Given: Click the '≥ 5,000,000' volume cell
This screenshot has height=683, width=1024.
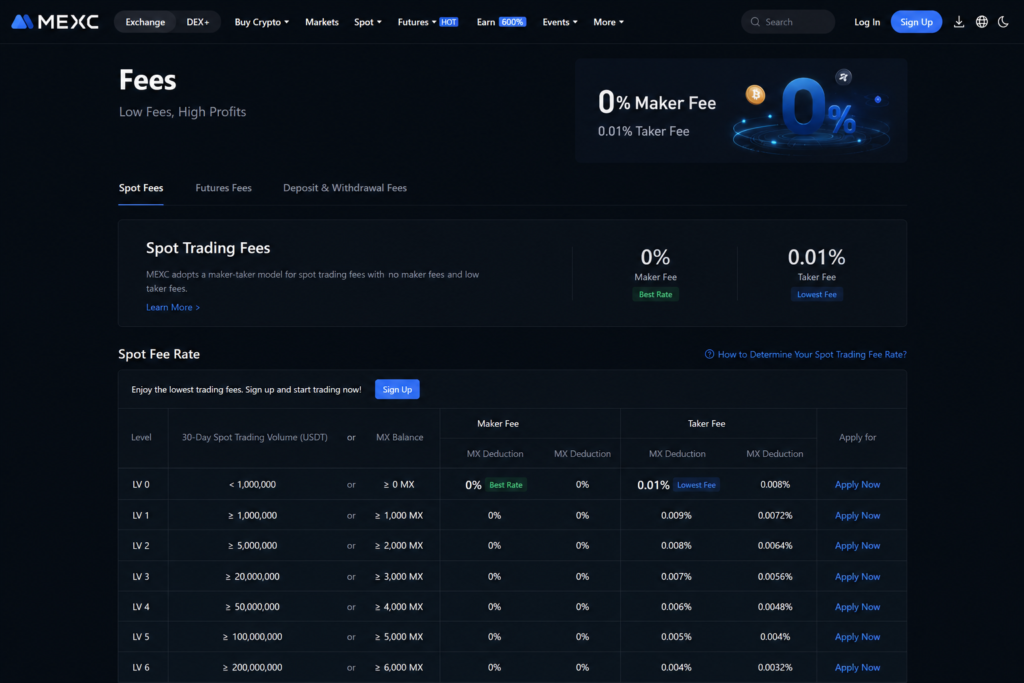Looking at the screenshot, I should point(252,545).
